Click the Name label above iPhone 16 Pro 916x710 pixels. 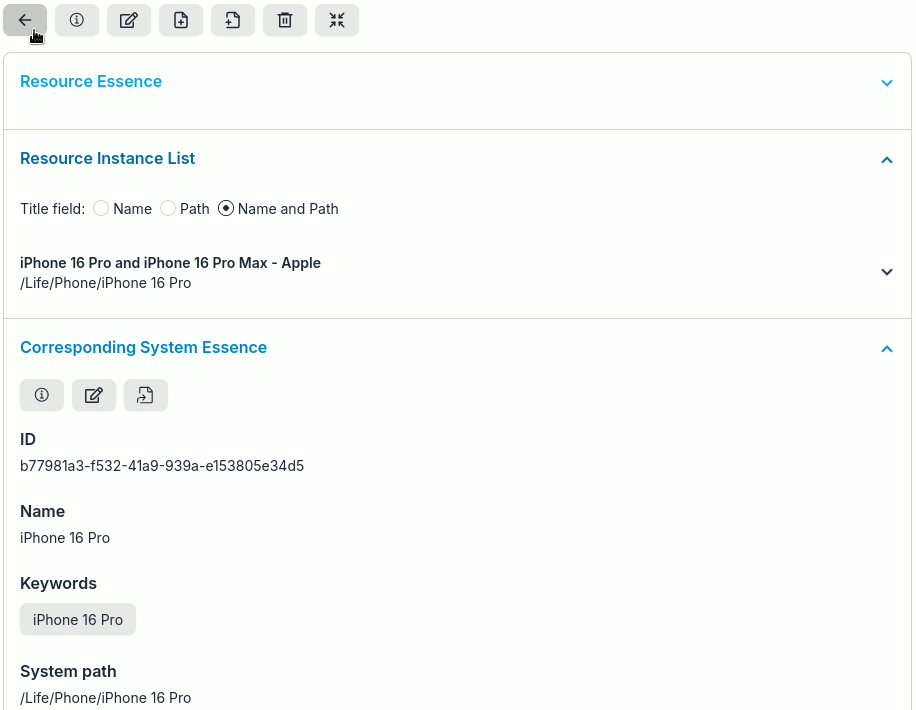click(x=43, y=511)
